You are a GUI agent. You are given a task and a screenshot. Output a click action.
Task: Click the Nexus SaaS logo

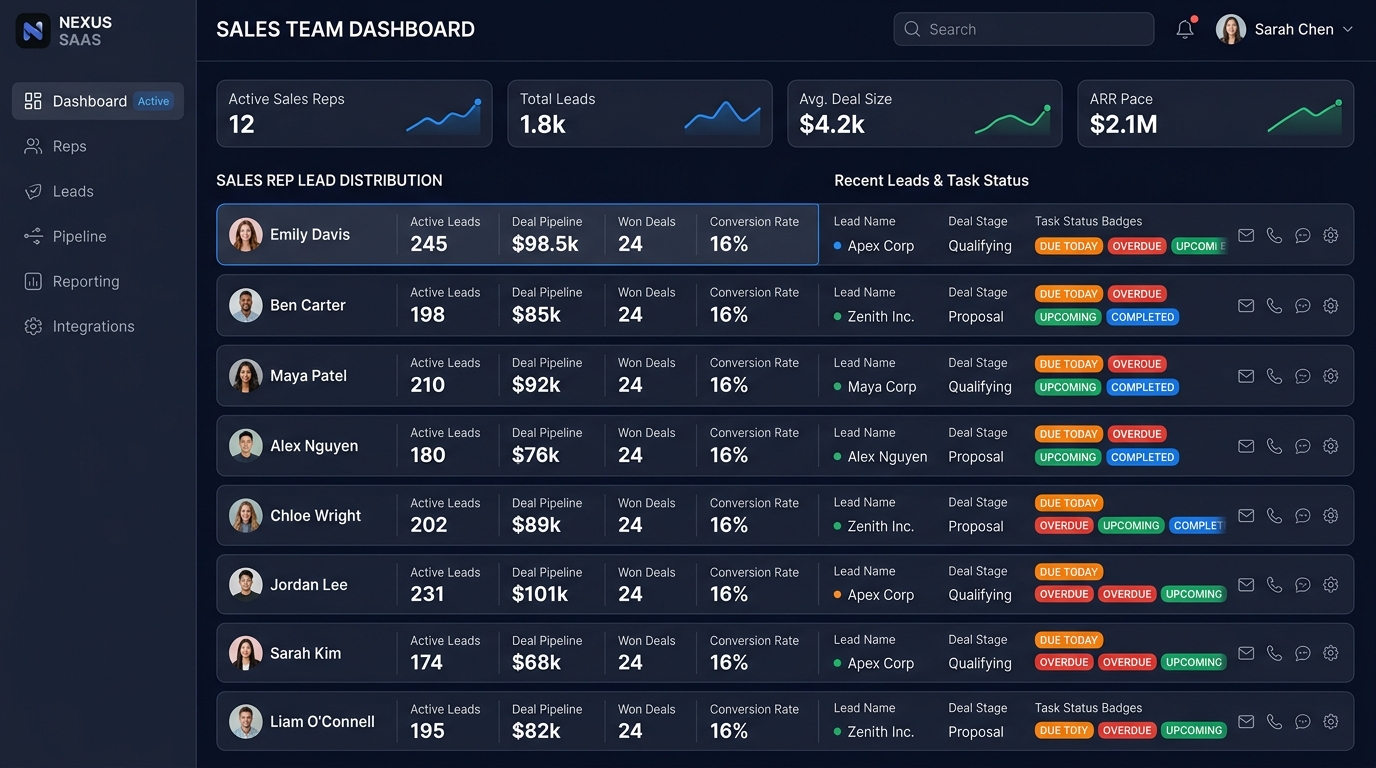click(33, 31)
